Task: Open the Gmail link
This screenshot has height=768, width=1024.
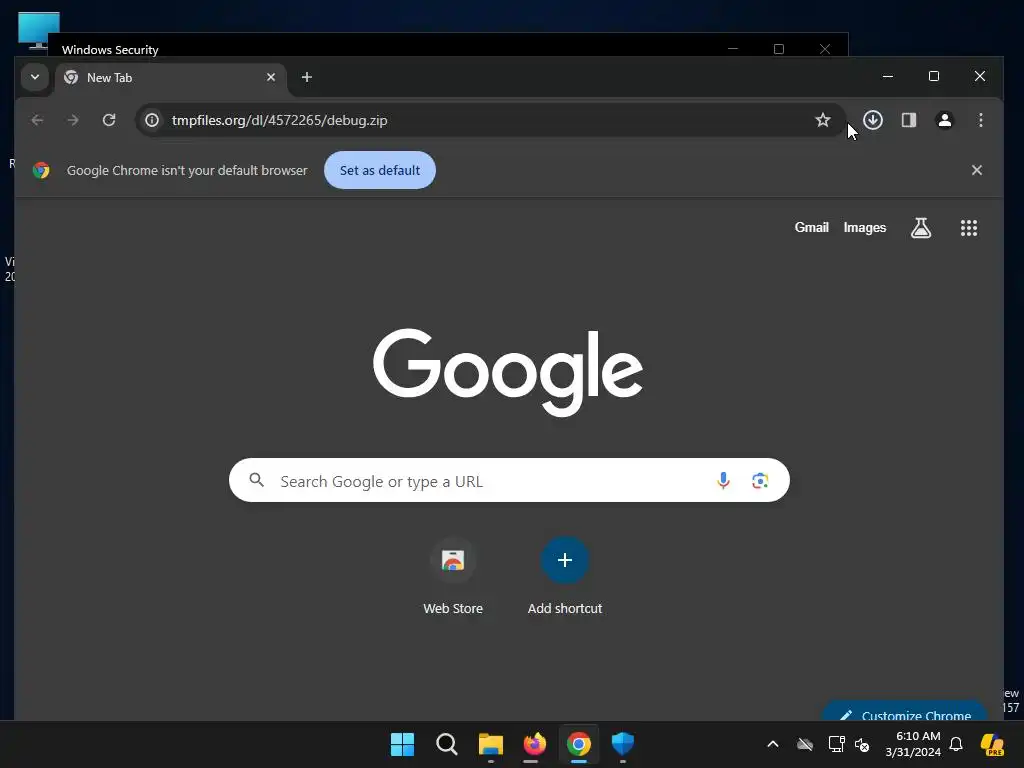Action: click(812, 227)
